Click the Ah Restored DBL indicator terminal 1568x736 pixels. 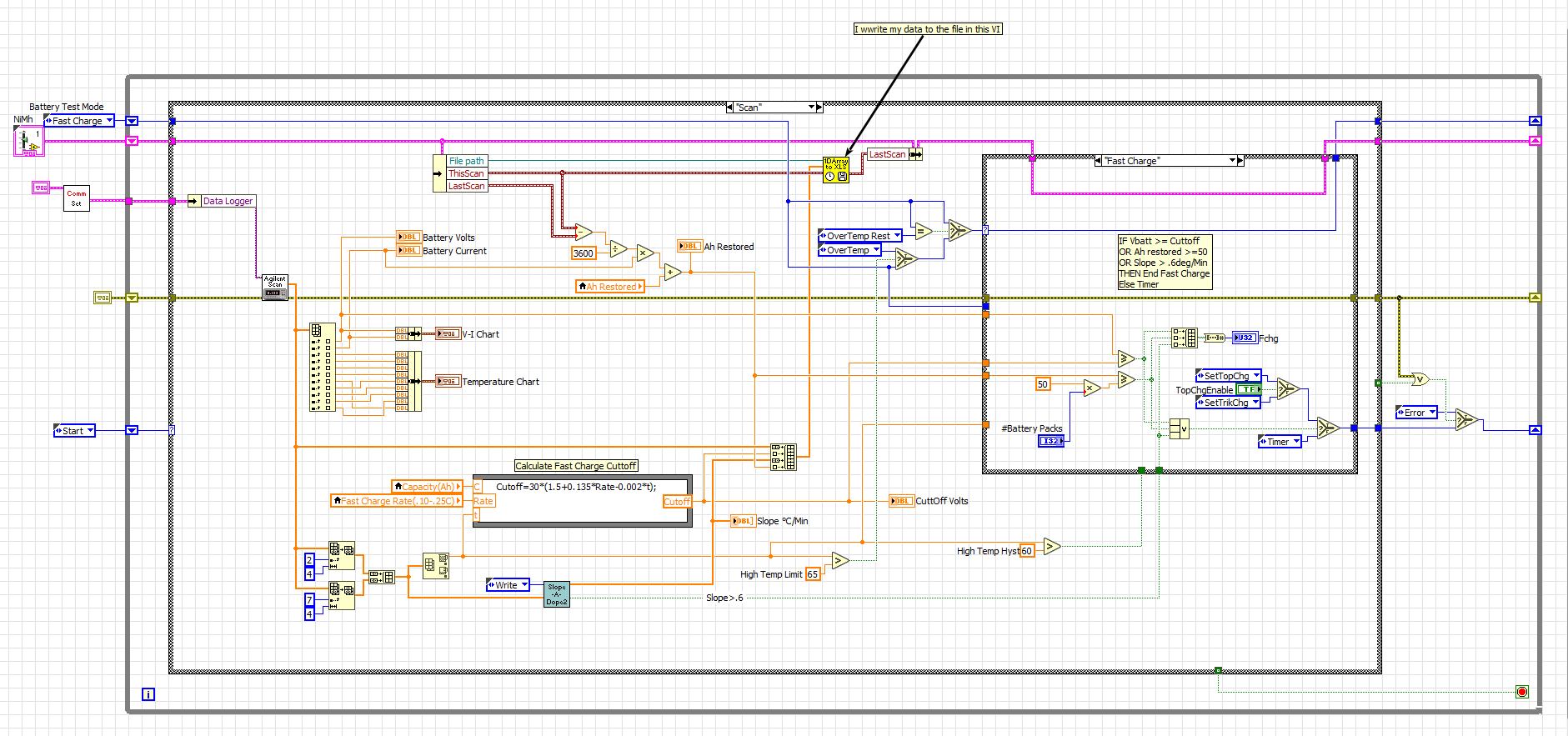point(689,246)
